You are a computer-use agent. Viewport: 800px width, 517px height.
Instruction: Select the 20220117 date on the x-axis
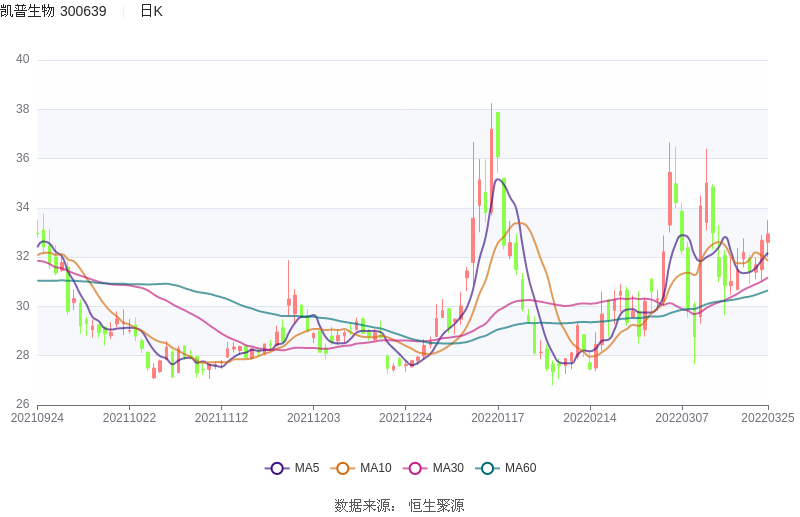(x=498, y=418)
